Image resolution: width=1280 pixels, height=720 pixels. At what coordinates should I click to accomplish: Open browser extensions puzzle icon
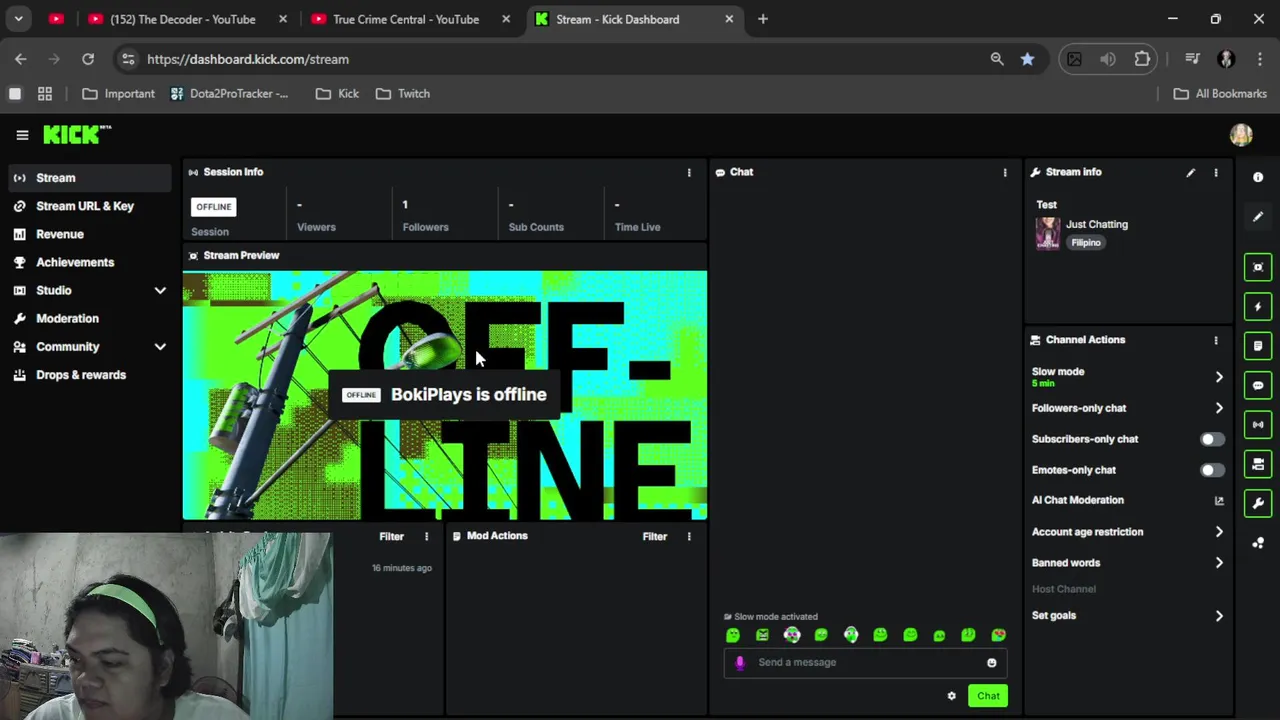[x=1142, y=59]
